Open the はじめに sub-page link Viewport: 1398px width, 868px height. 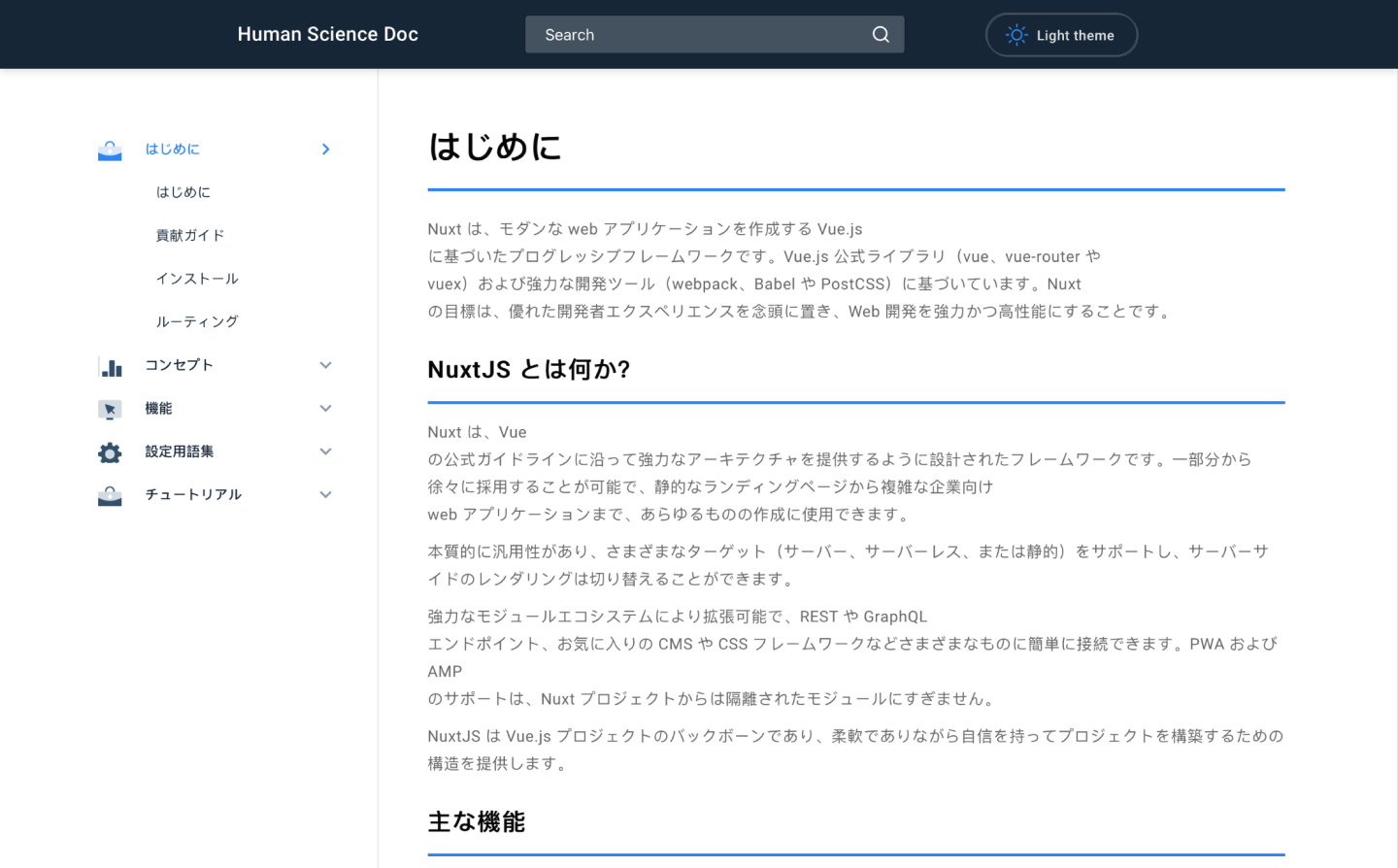[183, 192]
